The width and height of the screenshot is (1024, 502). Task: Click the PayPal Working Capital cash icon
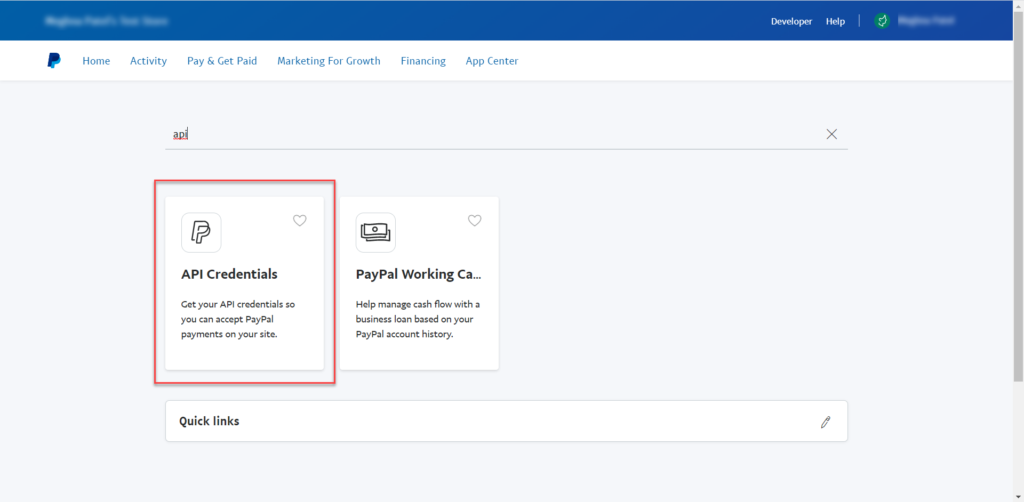[x=376, y=233]
